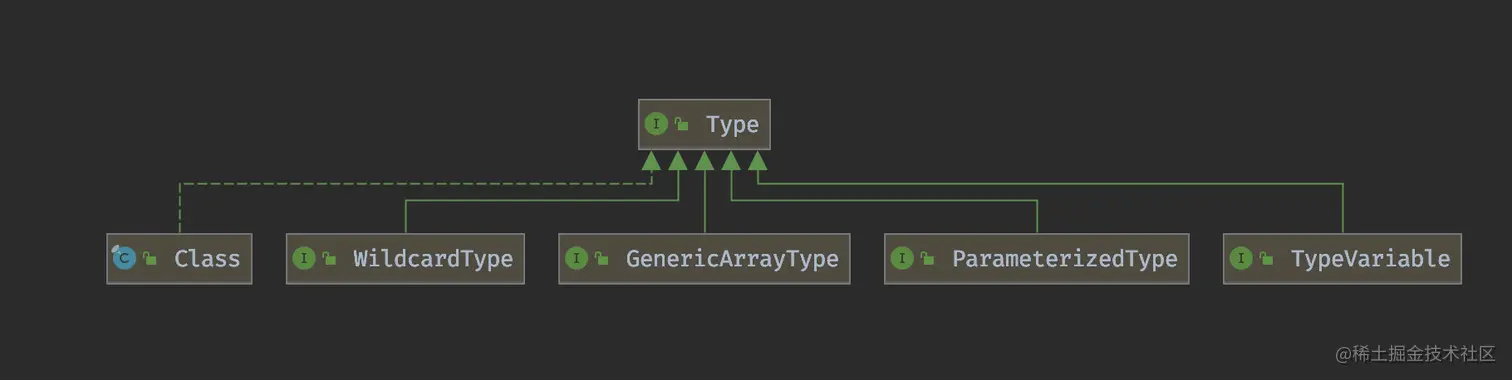1512x380 pixels.
Task: Click the public lock icon on WildcardType node
Action: [329, 258]
